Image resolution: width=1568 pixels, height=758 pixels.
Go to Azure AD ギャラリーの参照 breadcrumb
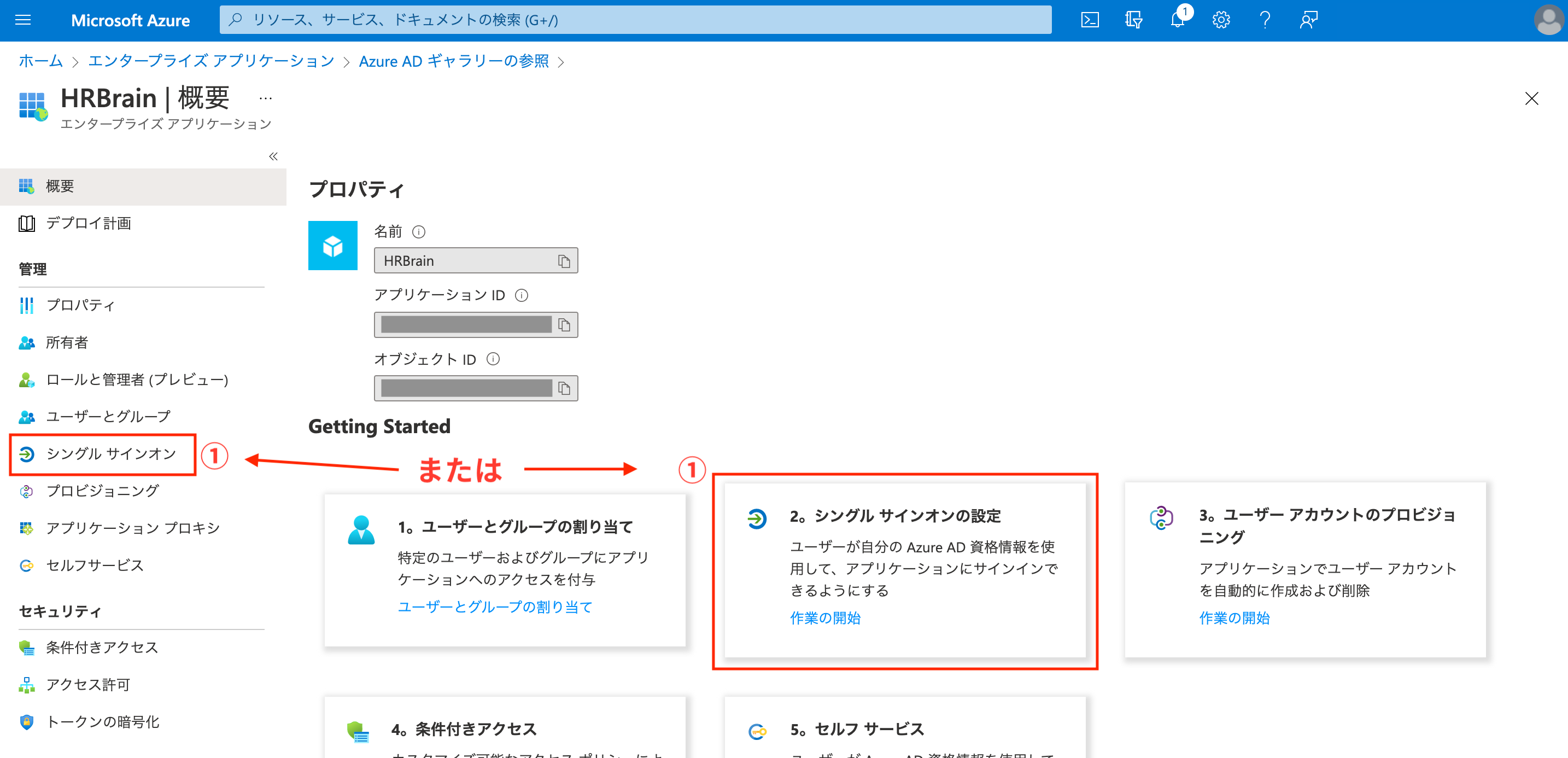pyautogui.click(x=453, y=61)
